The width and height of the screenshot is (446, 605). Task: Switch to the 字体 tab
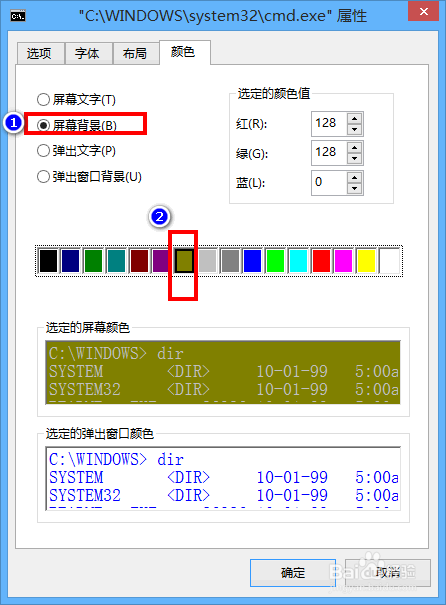pyautogui.click(x=88, y=53)
